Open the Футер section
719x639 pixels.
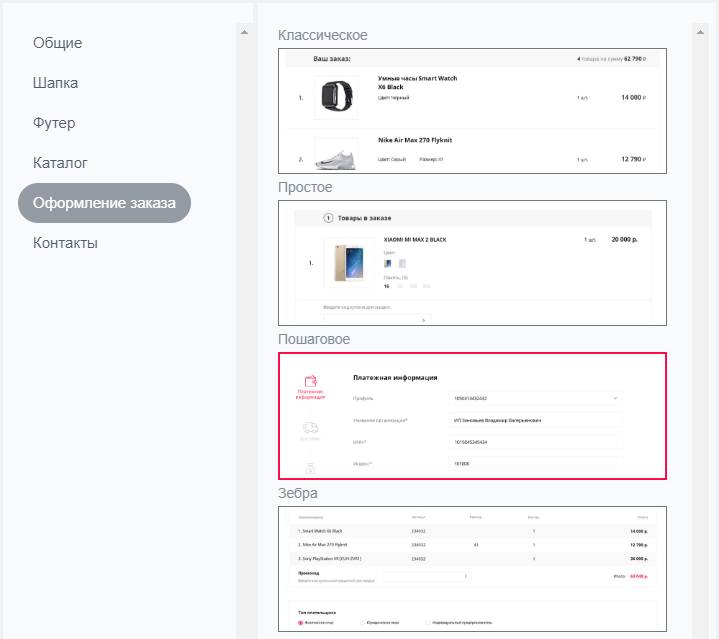(54, 123)
